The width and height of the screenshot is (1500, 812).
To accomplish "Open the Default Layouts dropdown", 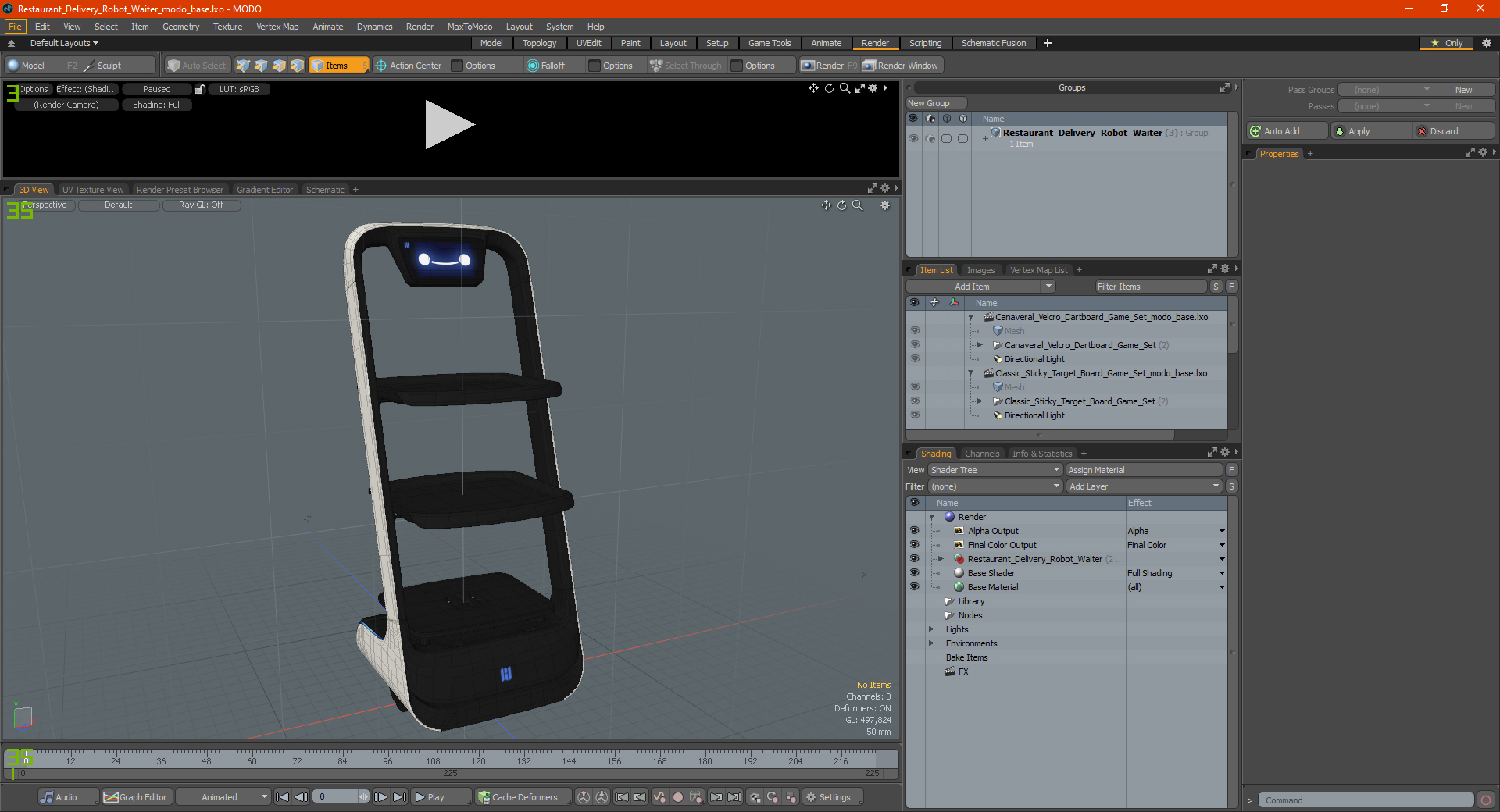I will [x=64, y=43].
